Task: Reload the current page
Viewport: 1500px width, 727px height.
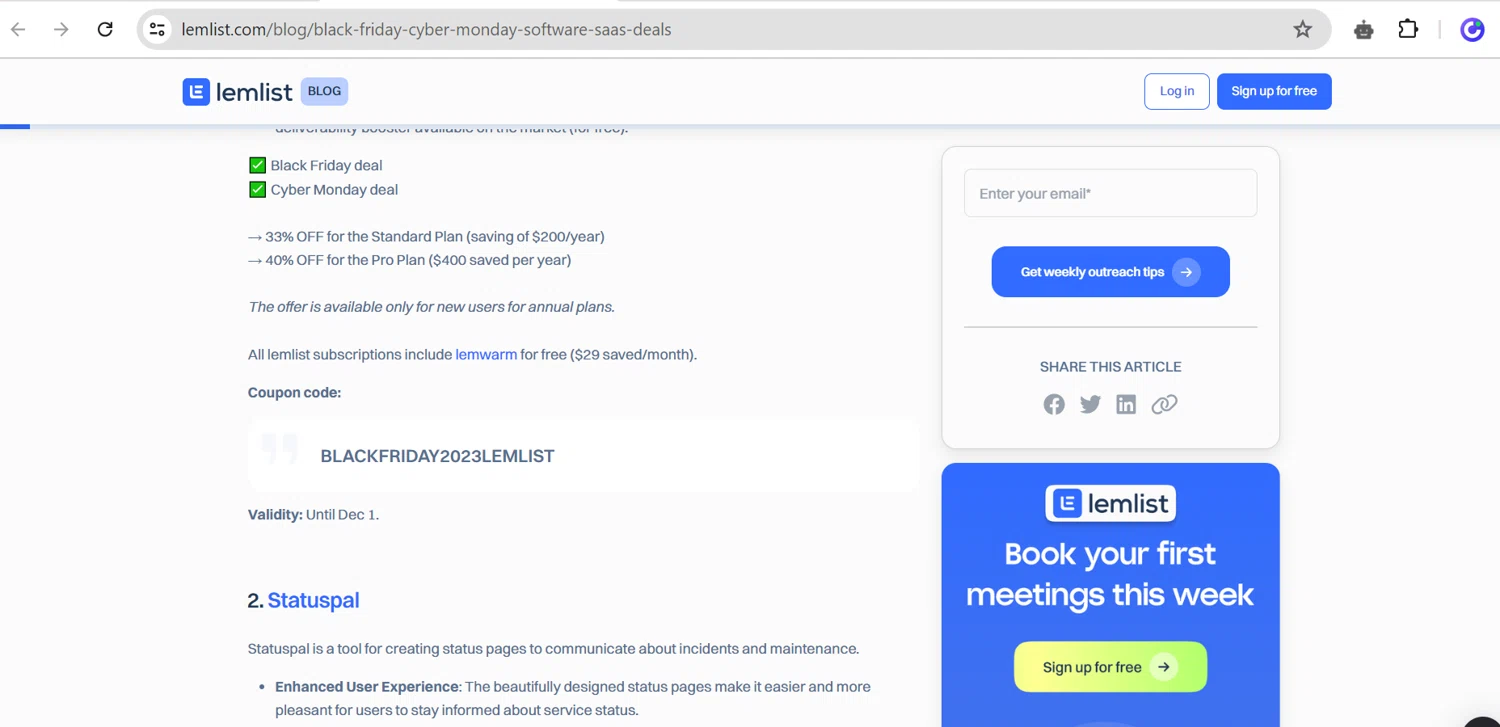Action: pyautogui.click(x=105, y=29)
